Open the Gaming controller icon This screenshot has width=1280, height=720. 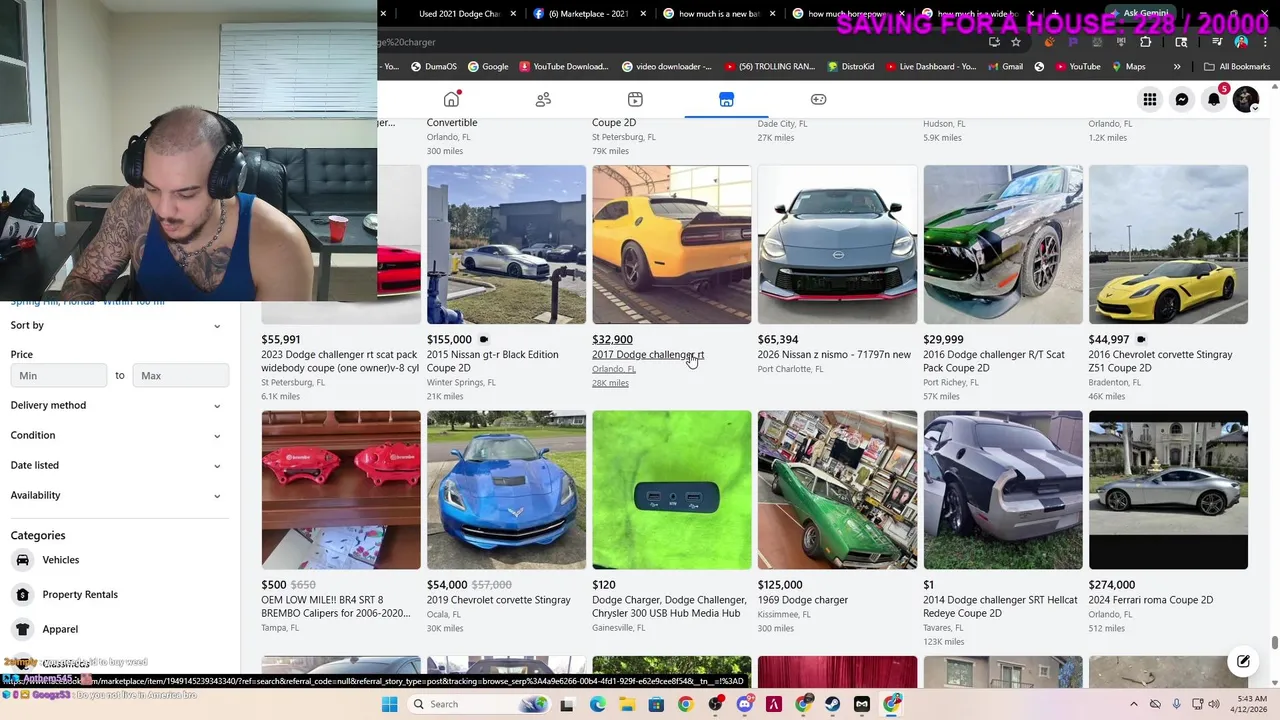click(818, 99)
